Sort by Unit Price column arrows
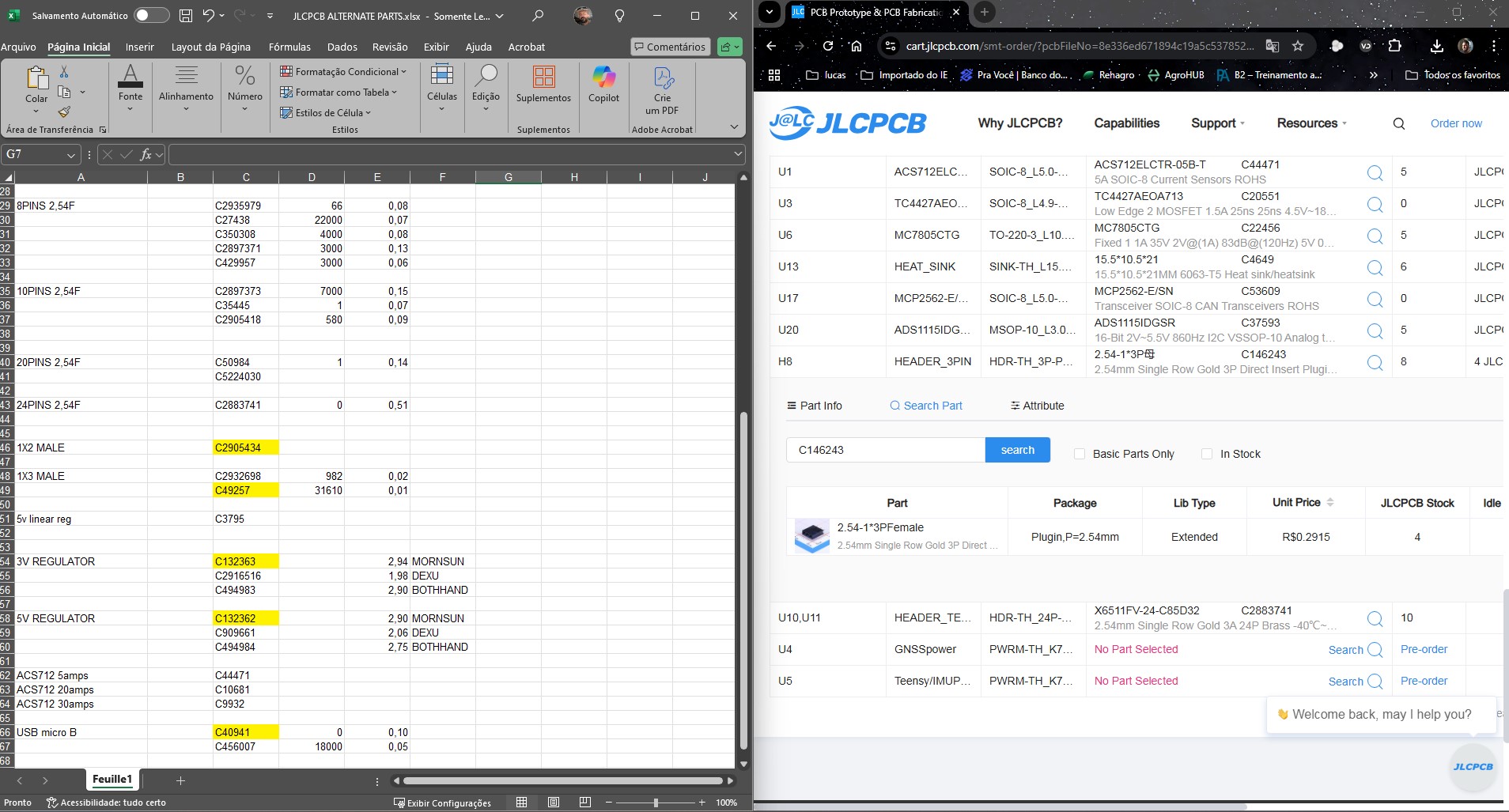This screenshot has width=1509, height=812. (x=1330, y=502)
